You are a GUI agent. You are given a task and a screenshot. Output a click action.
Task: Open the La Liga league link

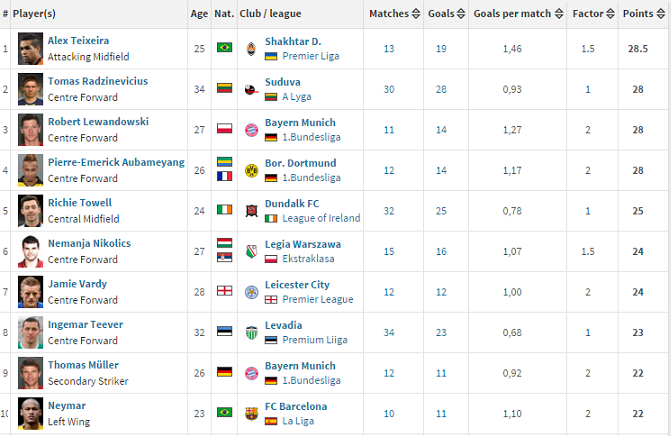pos(299,421)
